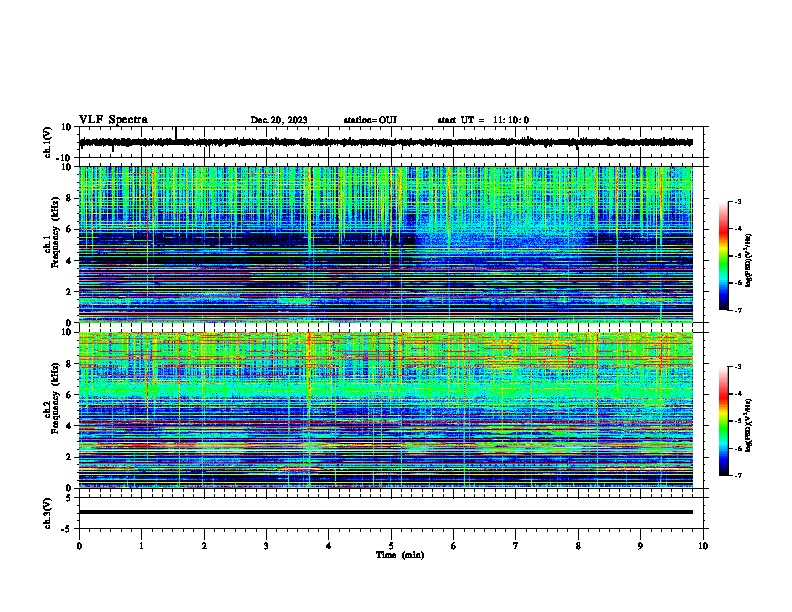Image resolution: width=792 pixels, height=612 pixels.
Task: Click time axis tick label "4"
Action: pos(329,546)
